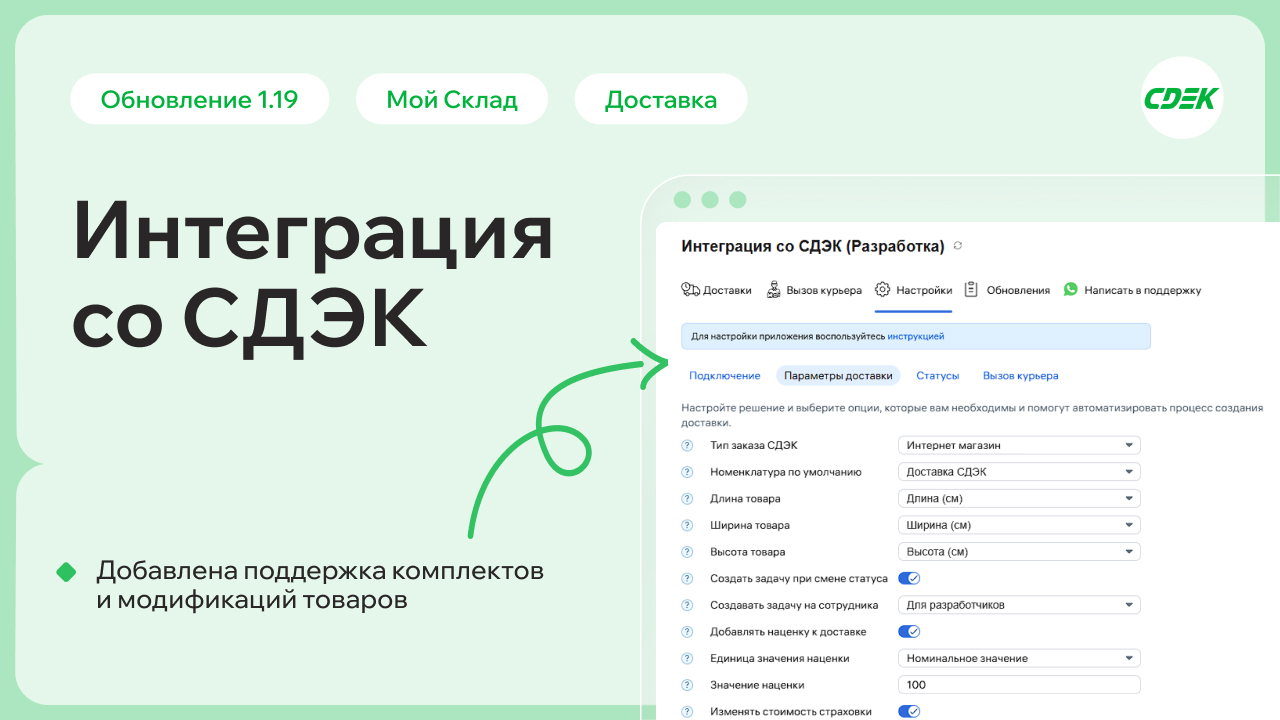
Task: Click help icon for Длина товара
Action: [x=687, y=499]
